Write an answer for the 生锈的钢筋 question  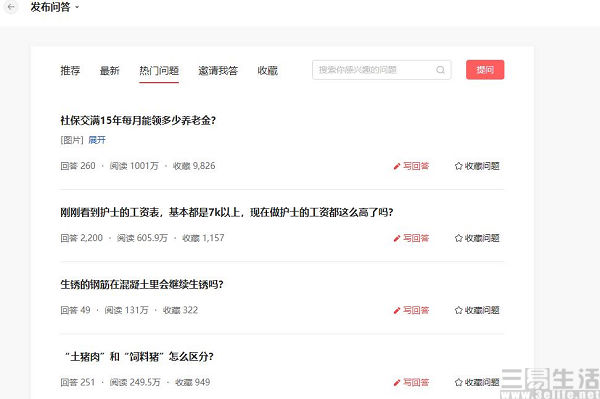pos(411,310)
